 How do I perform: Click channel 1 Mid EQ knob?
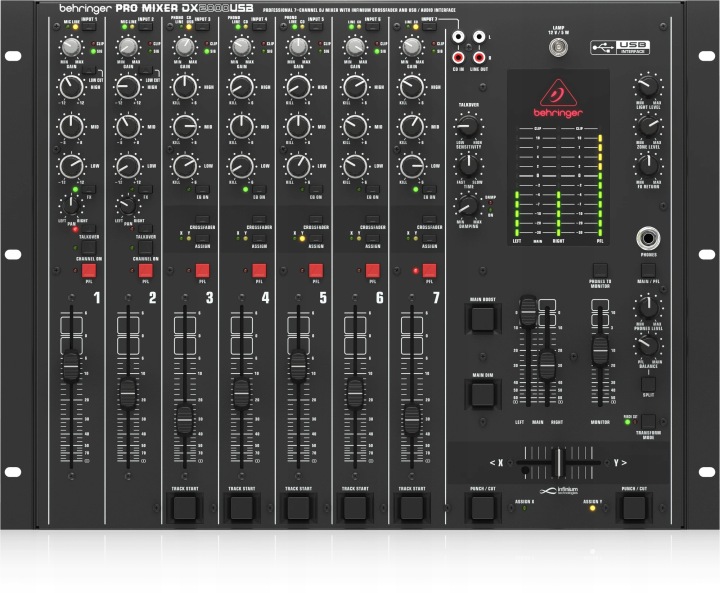[x=71, y=127]
